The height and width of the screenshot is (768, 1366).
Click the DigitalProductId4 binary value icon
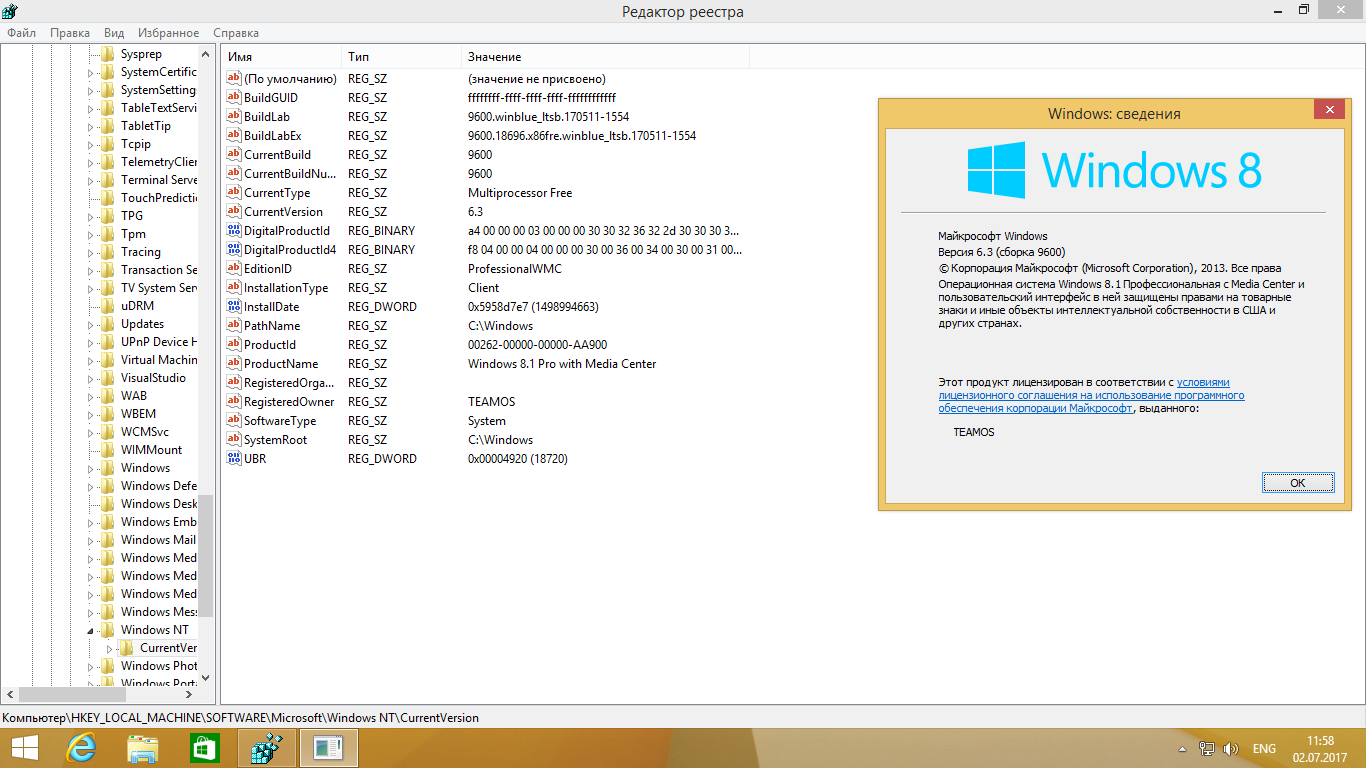click(234, 250)
